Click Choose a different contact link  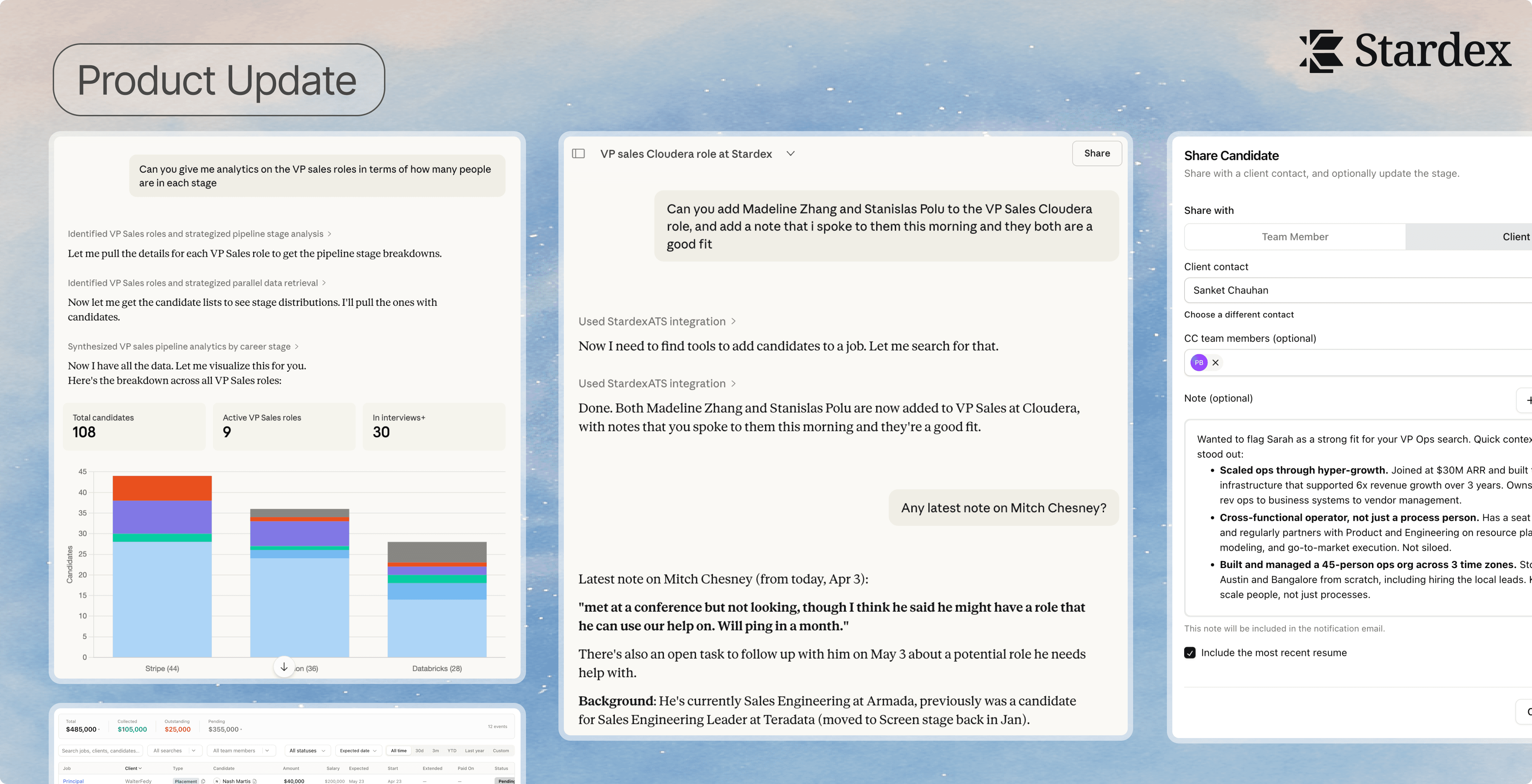1239,314
